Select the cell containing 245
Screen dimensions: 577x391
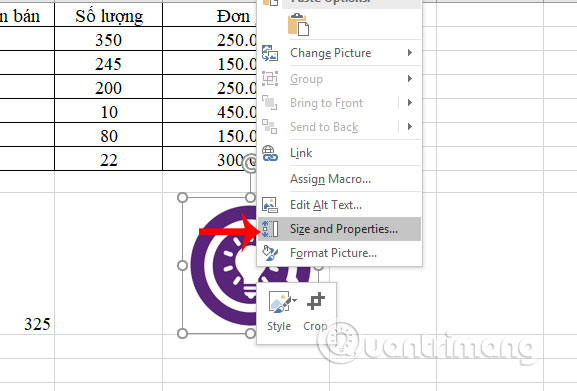click(109, 63)
